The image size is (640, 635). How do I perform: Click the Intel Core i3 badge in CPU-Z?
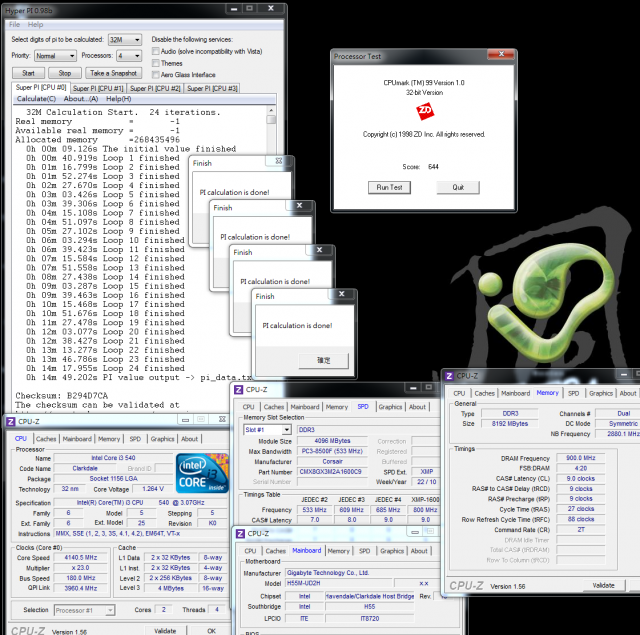pyautogui.click(x=202, y=473)
